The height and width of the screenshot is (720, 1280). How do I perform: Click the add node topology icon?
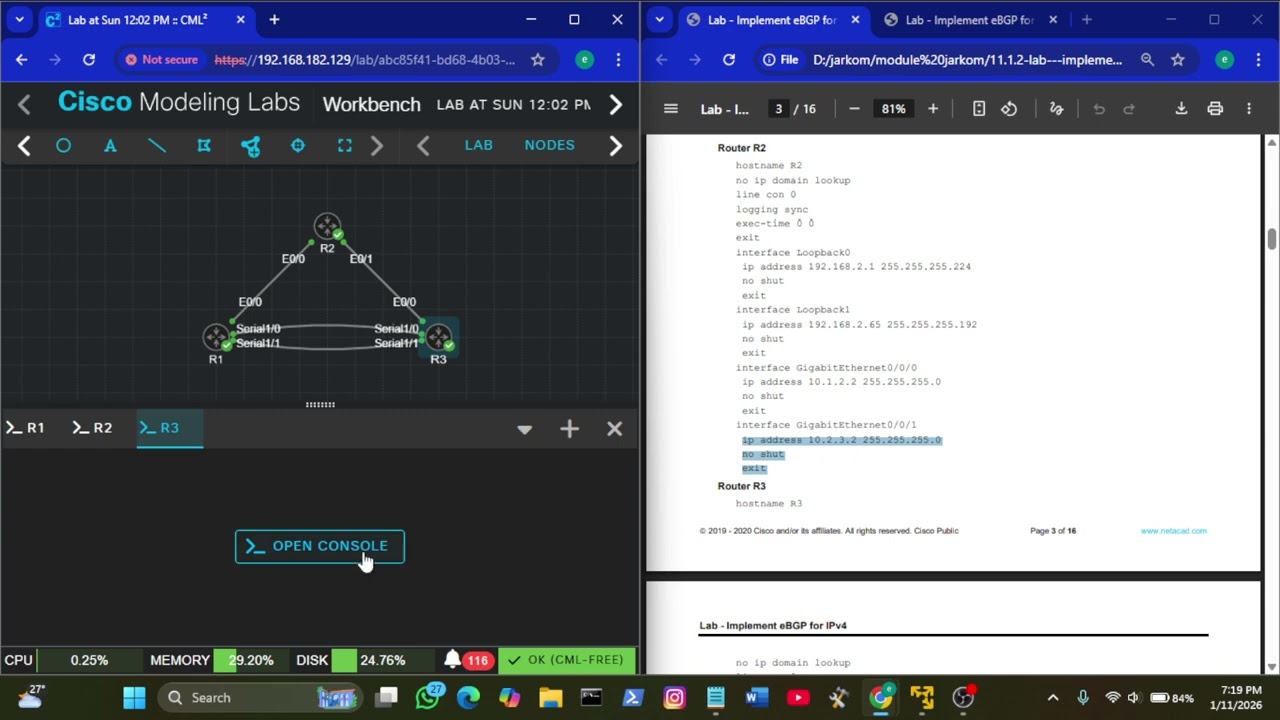pos(250,146)
